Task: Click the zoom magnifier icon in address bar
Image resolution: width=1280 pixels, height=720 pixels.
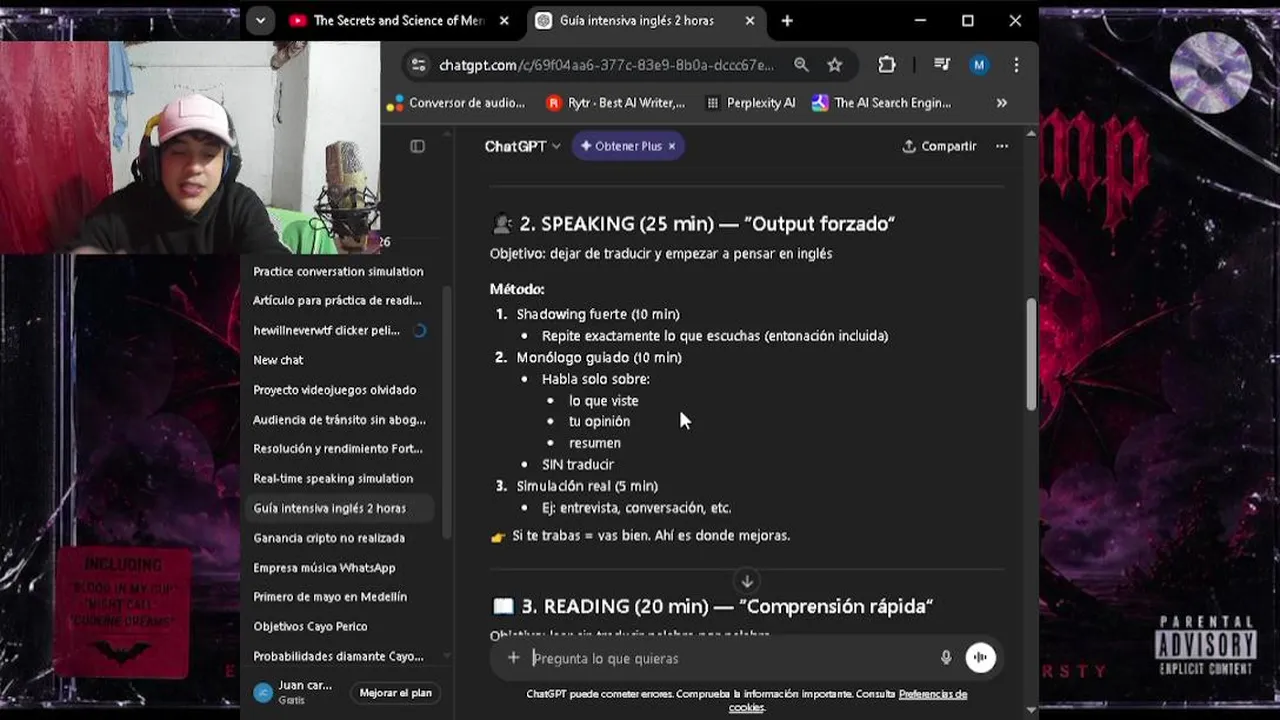Action: coord(801,65)
